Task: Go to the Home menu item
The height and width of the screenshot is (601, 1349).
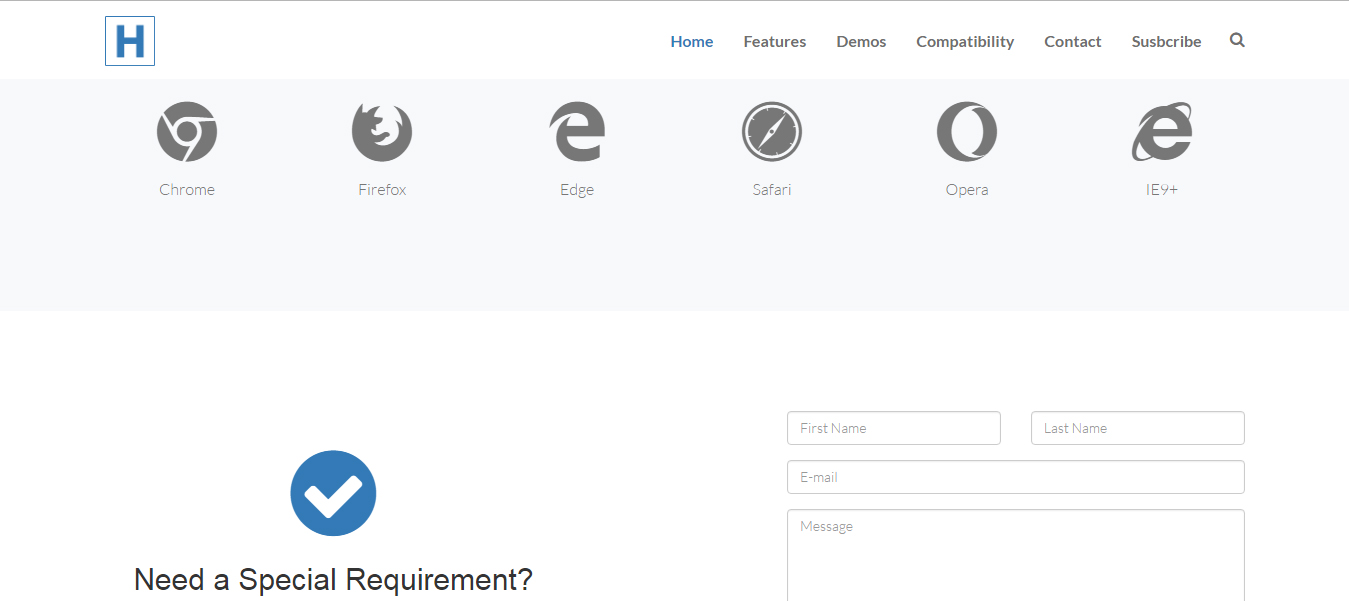Action: [x=692, y=41]
